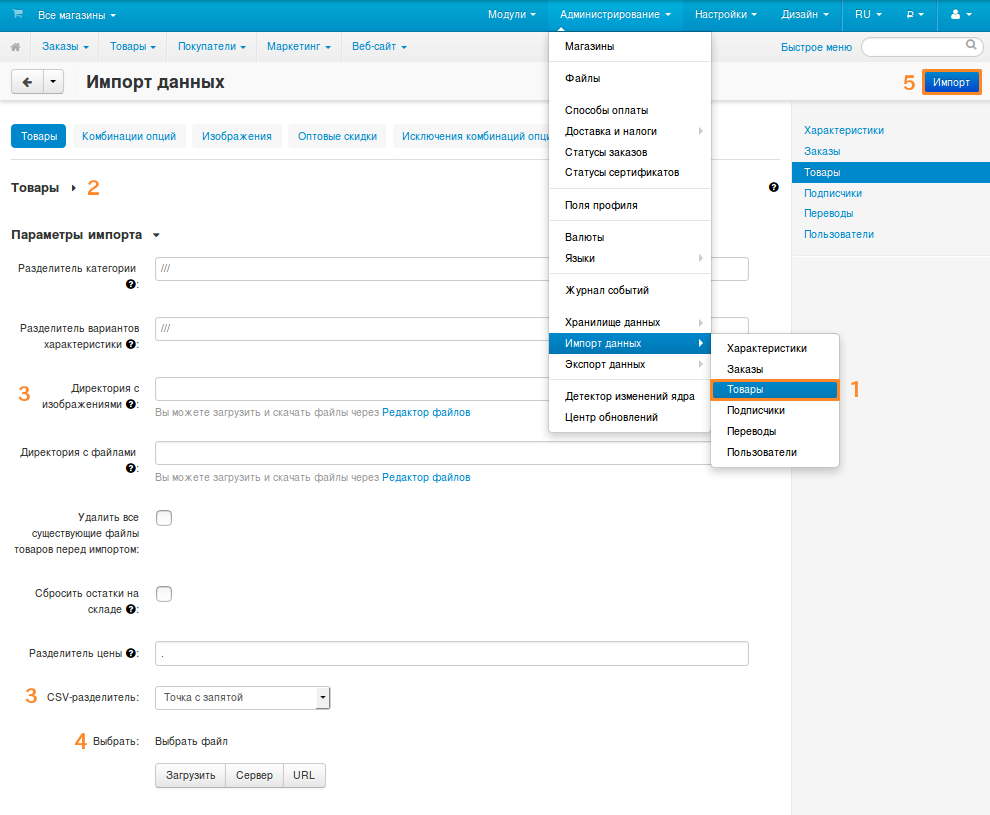Expand 'Доставка и налоги' submenu

point(629,131)
